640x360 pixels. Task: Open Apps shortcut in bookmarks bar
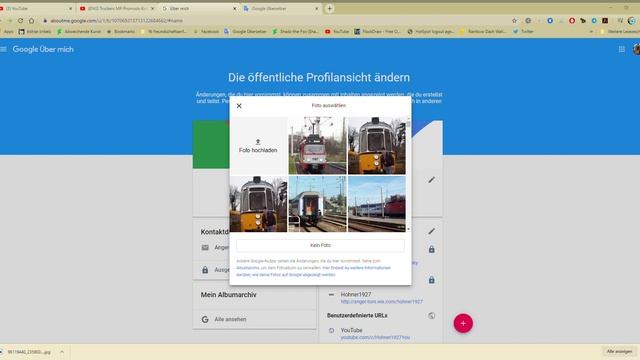coord(7,31)
